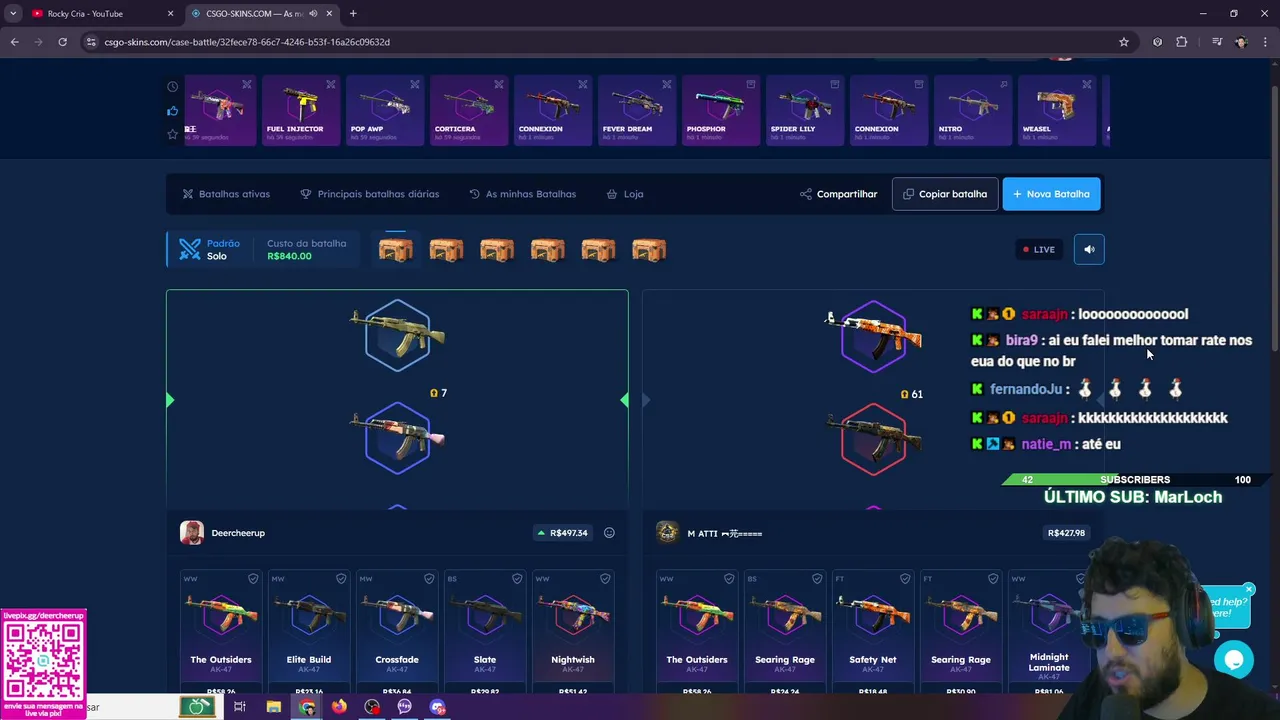Click the address bar URL
The height and width of the screenshot is (720, 1280).
click(x=247, y=42)
